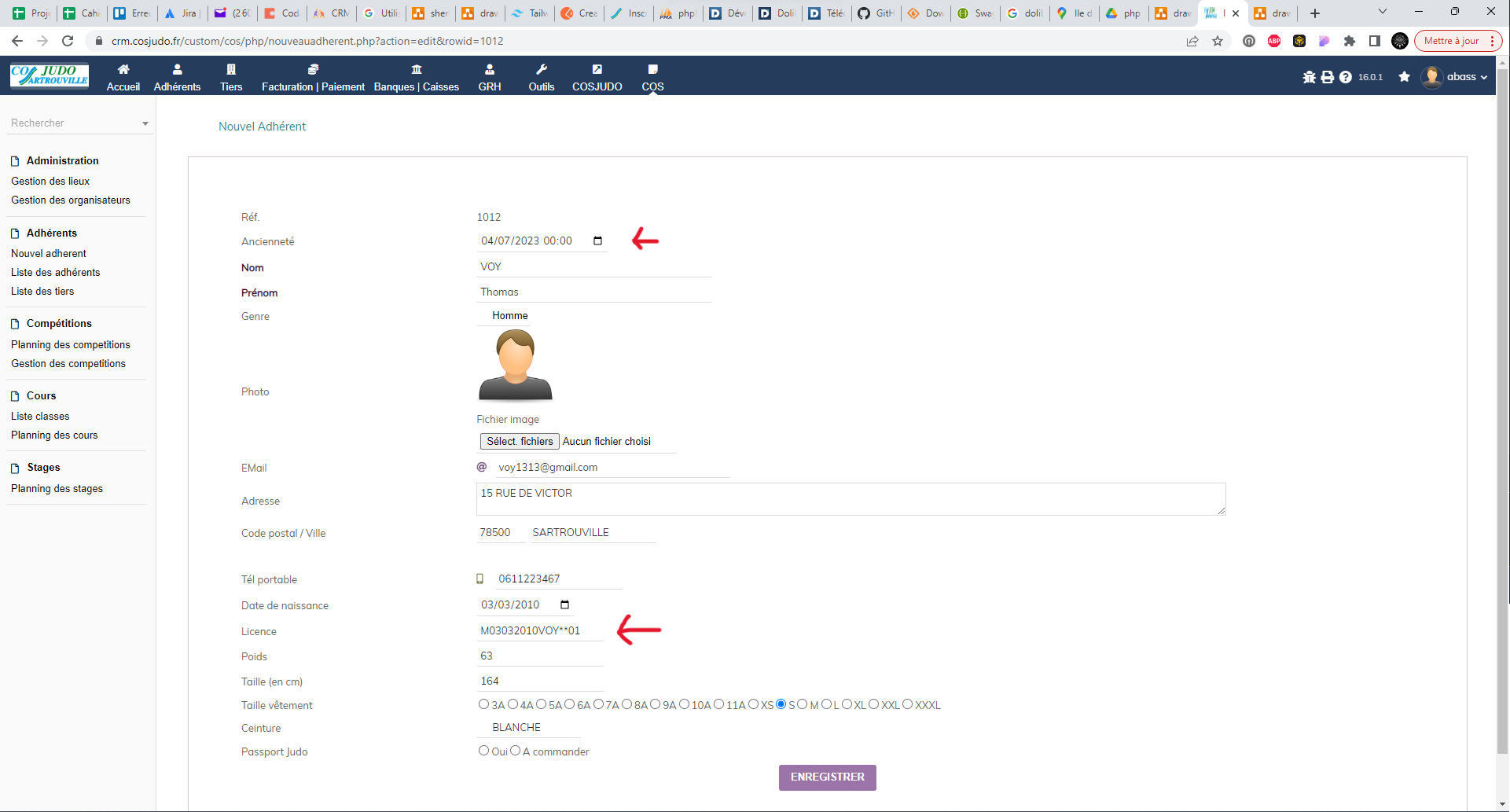
Task: Open the Outils wrench icon
Action: point(542,69)
